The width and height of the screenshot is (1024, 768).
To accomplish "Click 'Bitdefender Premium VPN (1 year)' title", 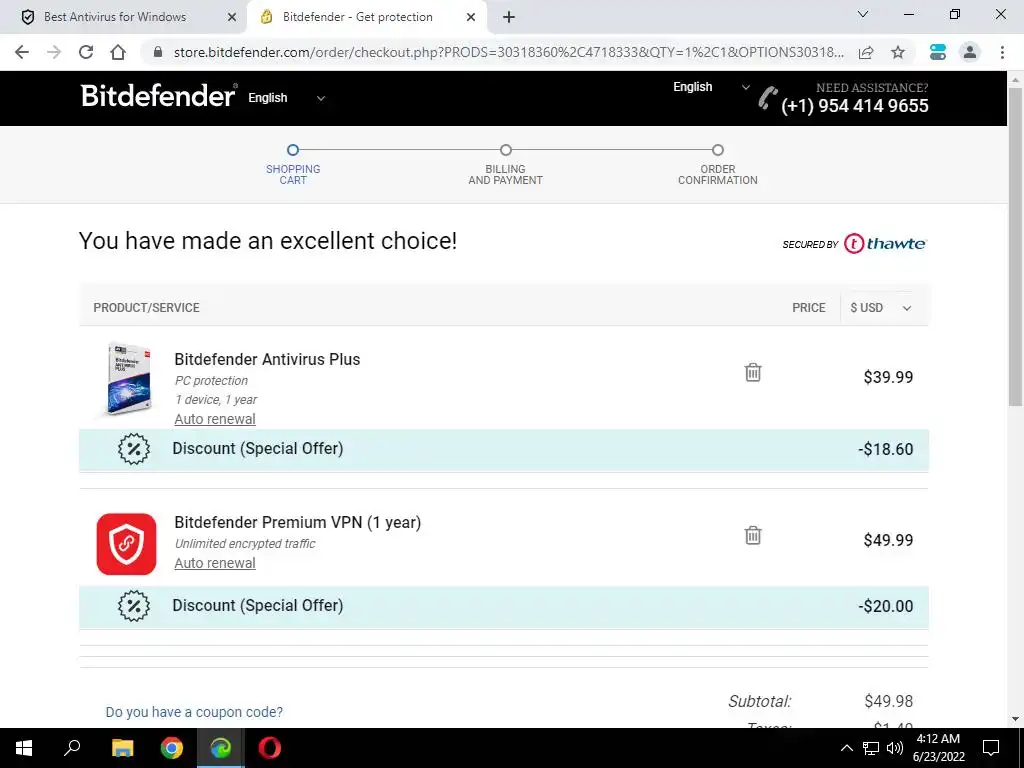I will pyautogui.click(x=298, y=522).
